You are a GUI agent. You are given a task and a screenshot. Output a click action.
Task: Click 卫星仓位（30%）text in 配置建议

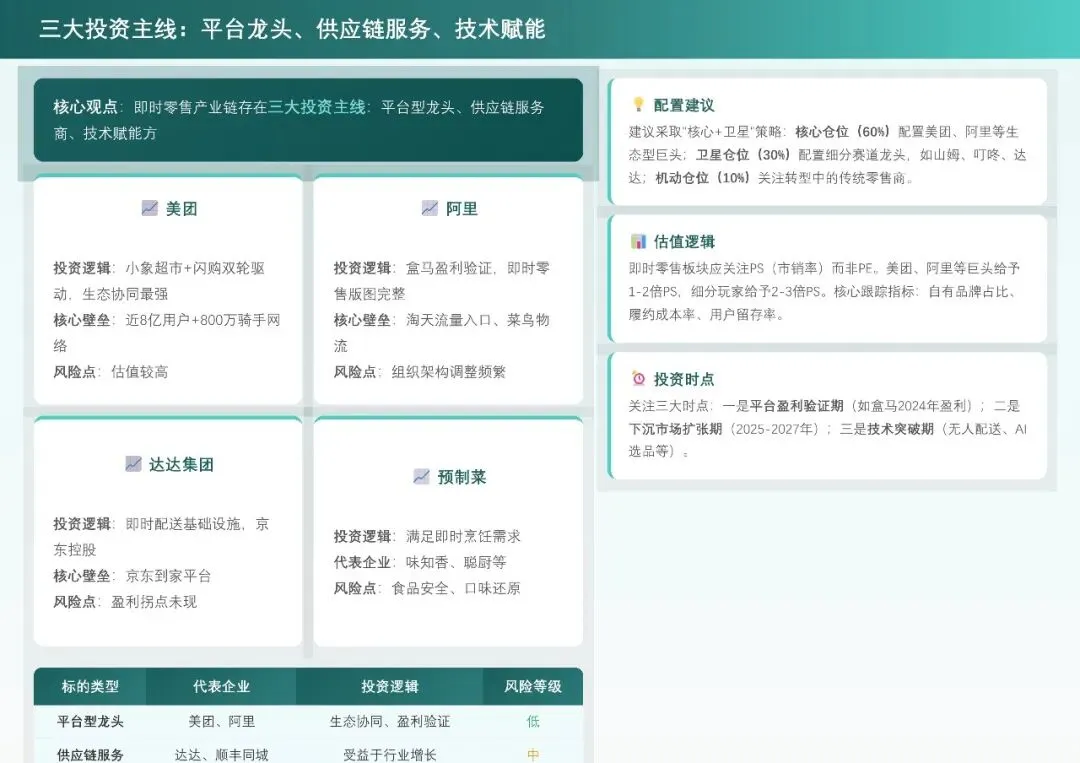click(x=744, y=155)
